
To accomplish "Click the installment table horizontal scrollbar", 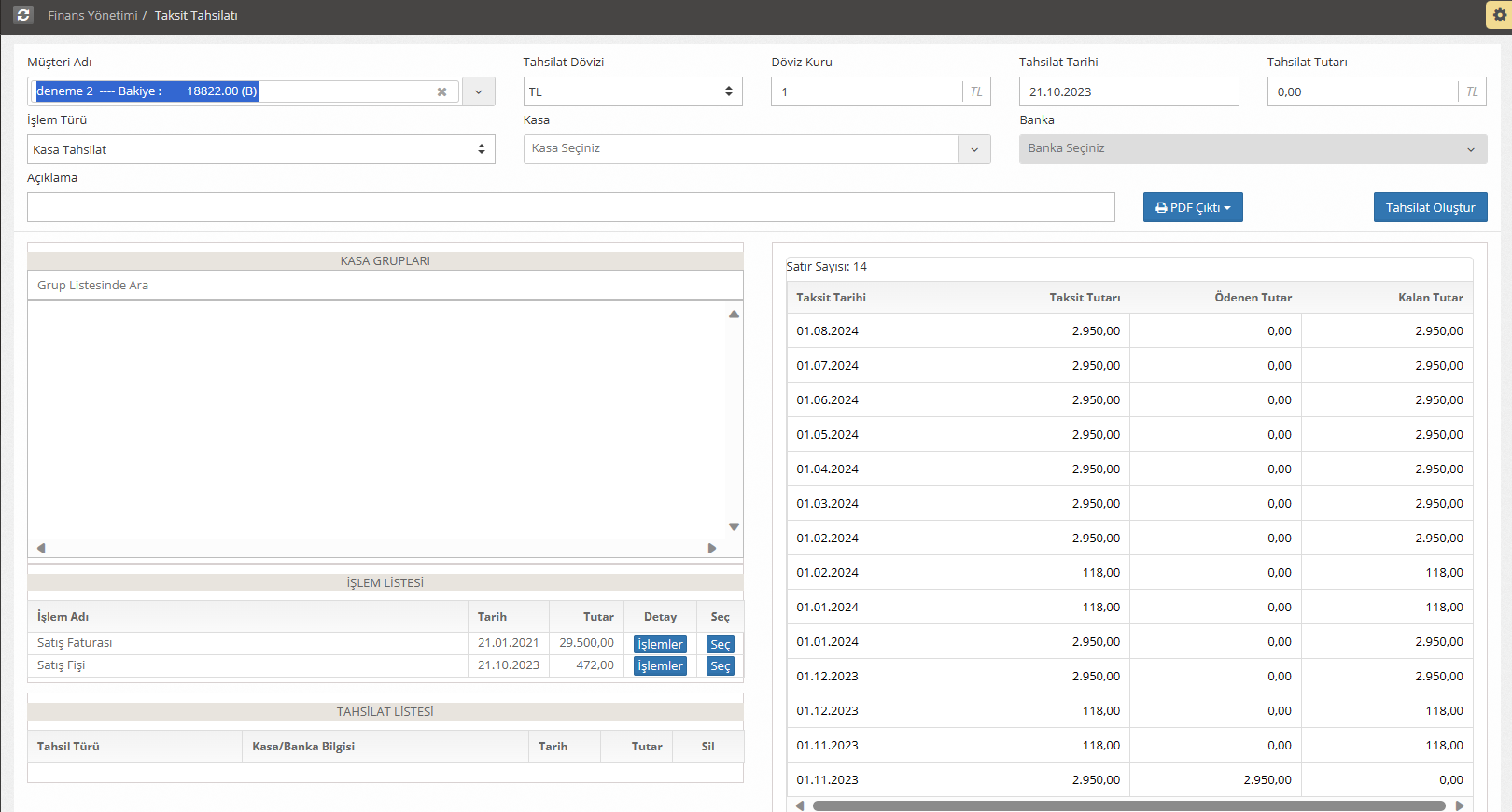I will pyautogui.click(x=1127, y=805).
